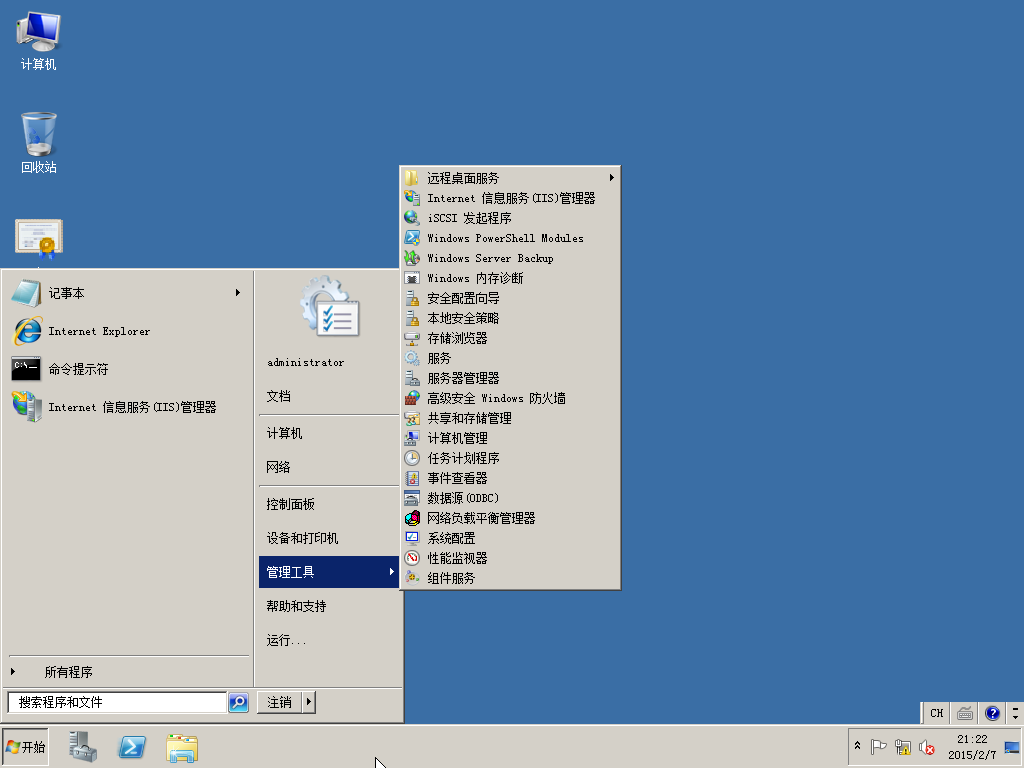Show hidden tray icons with the chevron
The image size is (1024, 768).
click(857, 745)
